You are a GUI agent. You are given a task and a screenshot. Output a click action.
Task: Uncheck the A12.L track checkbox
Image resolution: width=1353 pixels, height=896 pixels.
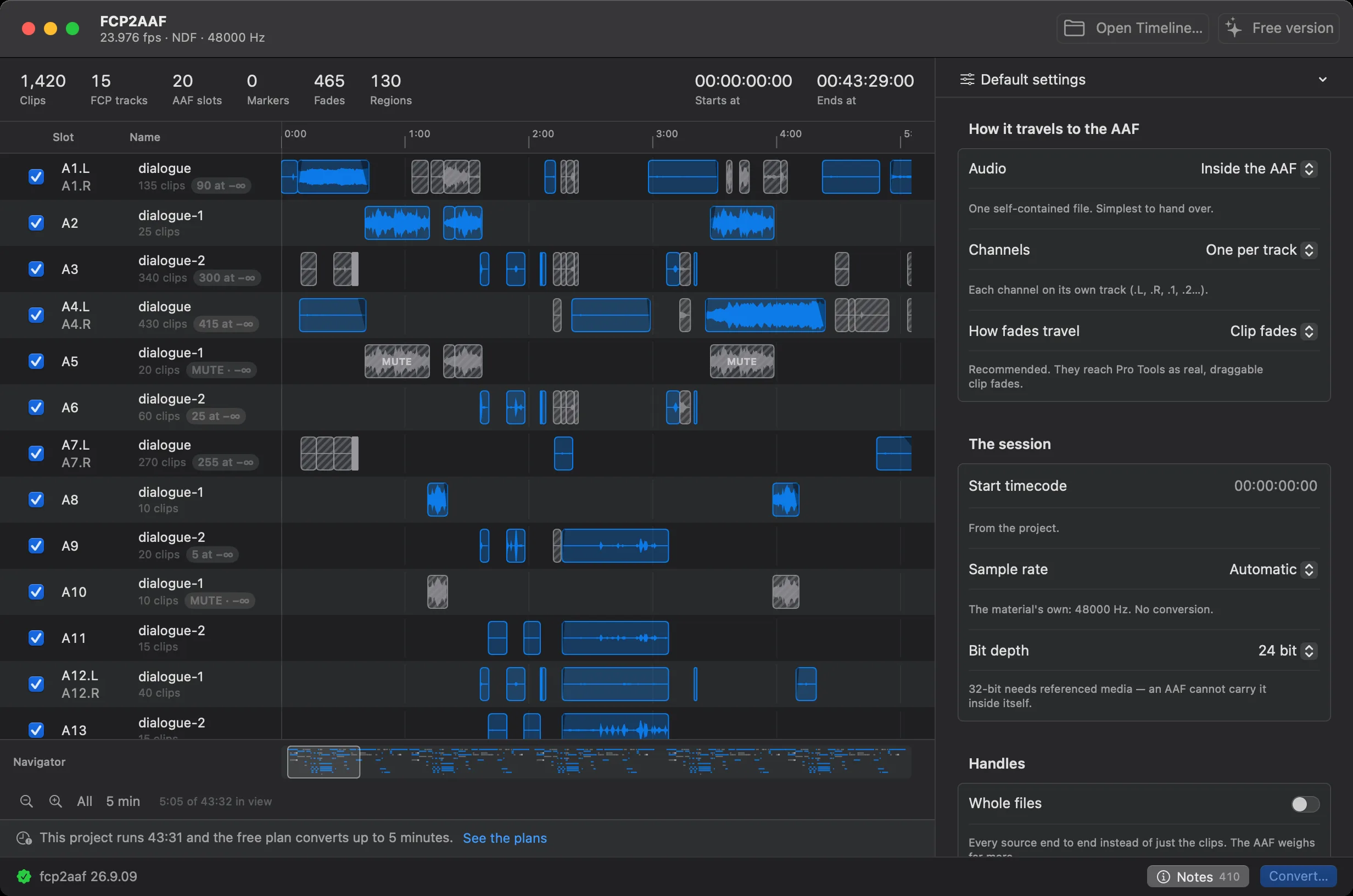(36, 684)
